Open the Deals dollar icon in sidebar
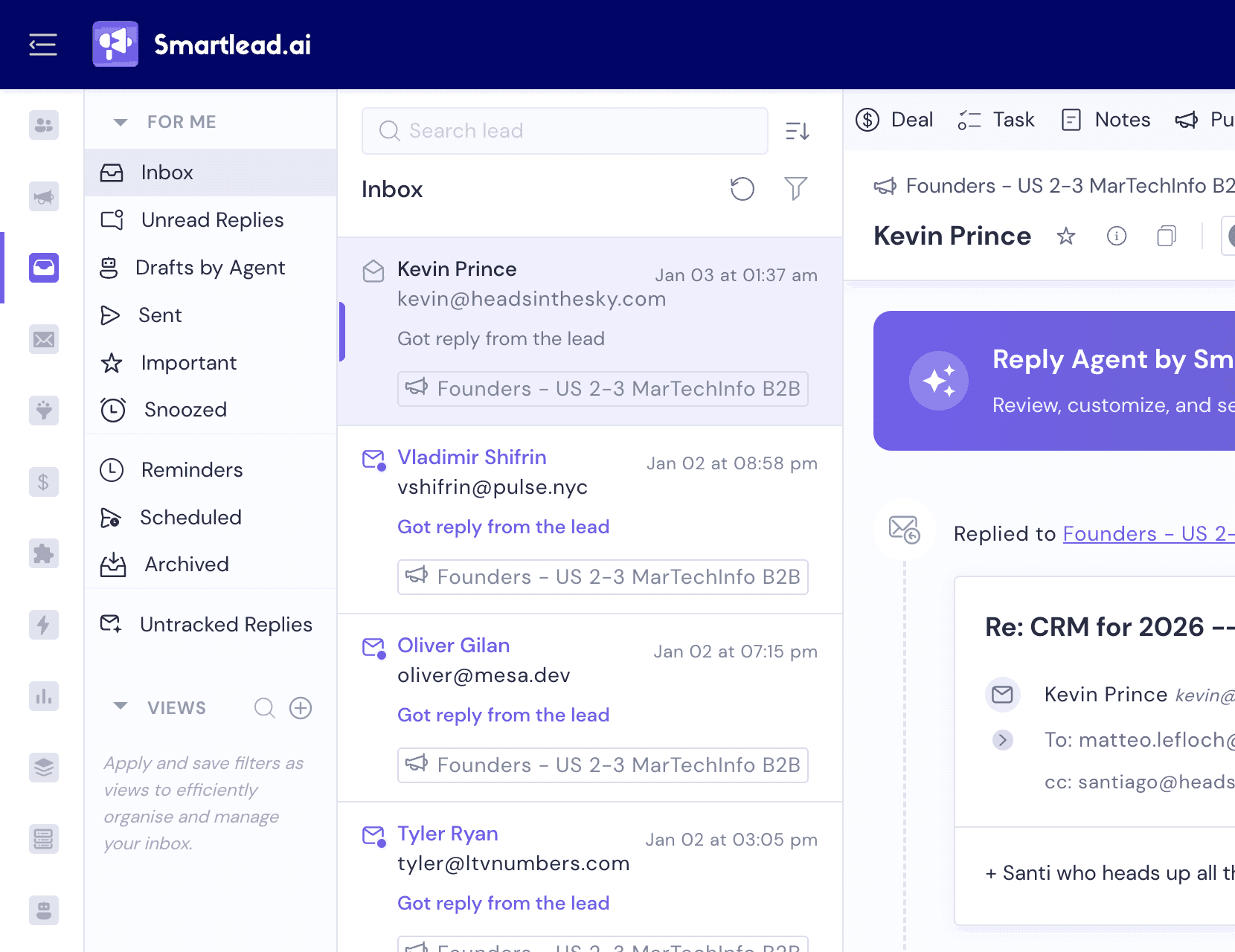This screenshot has height=952, width=1235. click(43, 482)
